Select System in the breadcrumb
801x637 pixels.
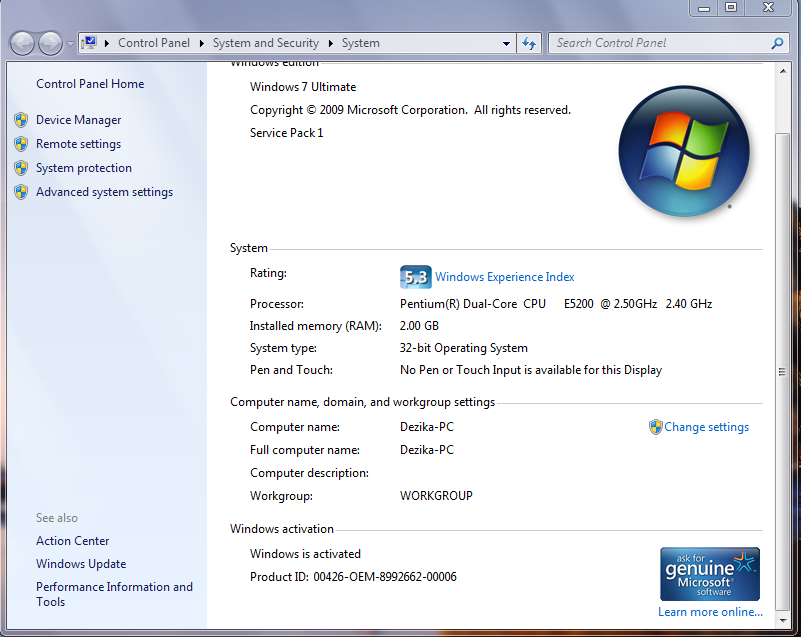tap(361, 43)
